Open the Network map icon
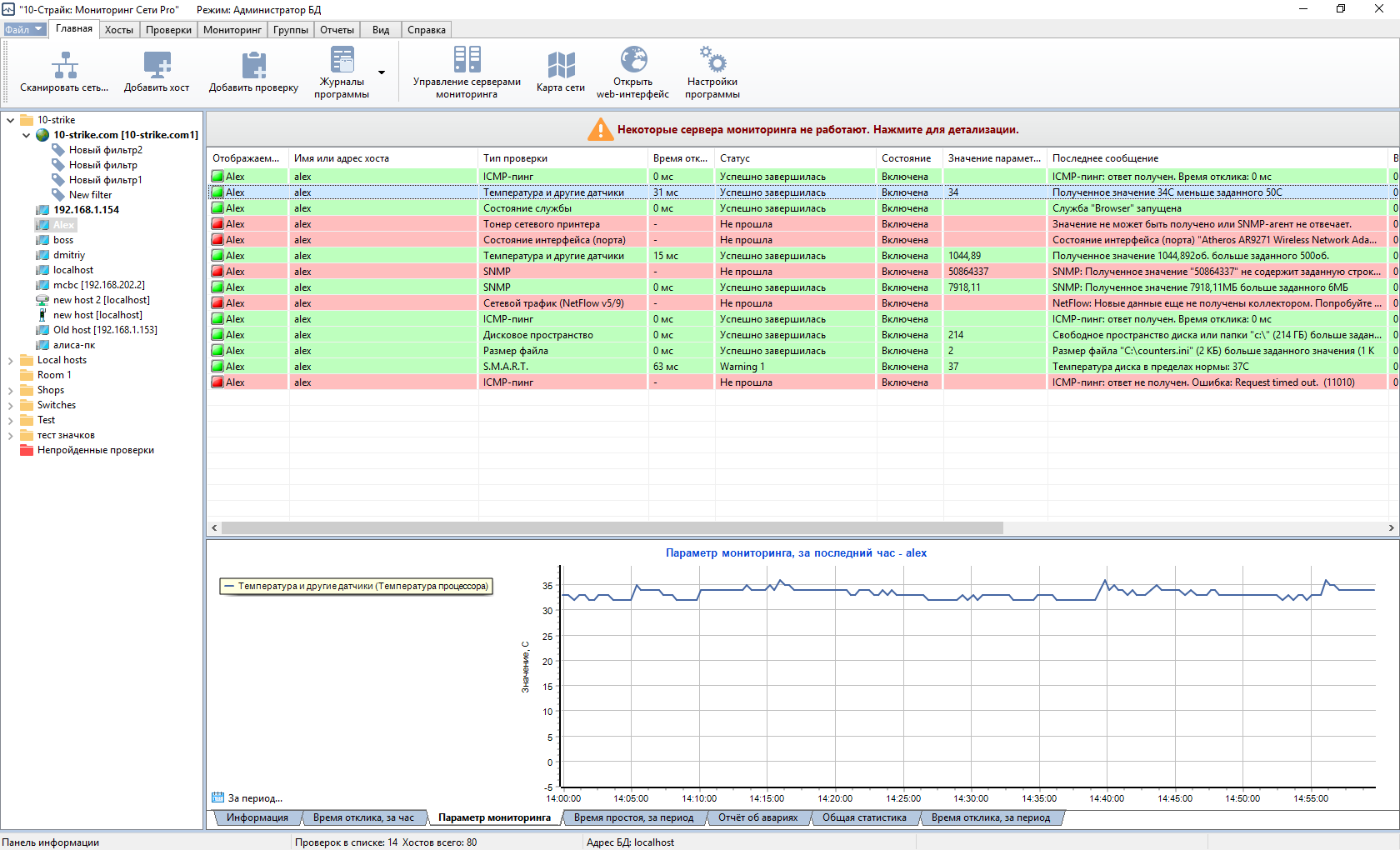Screen dimensions: 1400x850 [561, 65]
